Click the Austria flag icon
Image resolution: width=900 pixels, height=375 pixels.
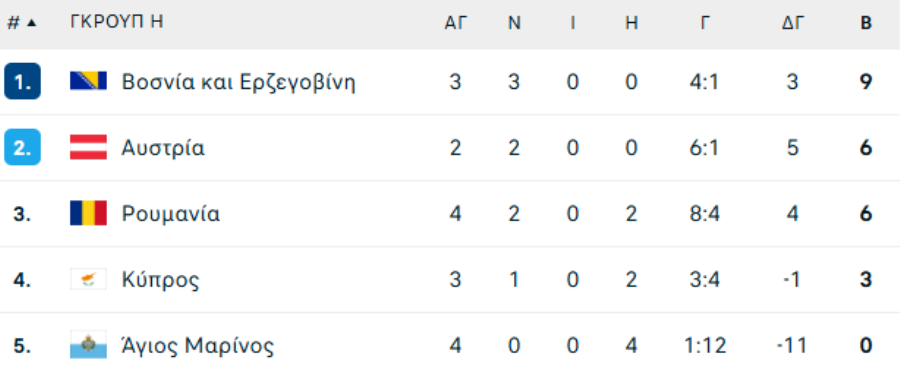[88, 147]
